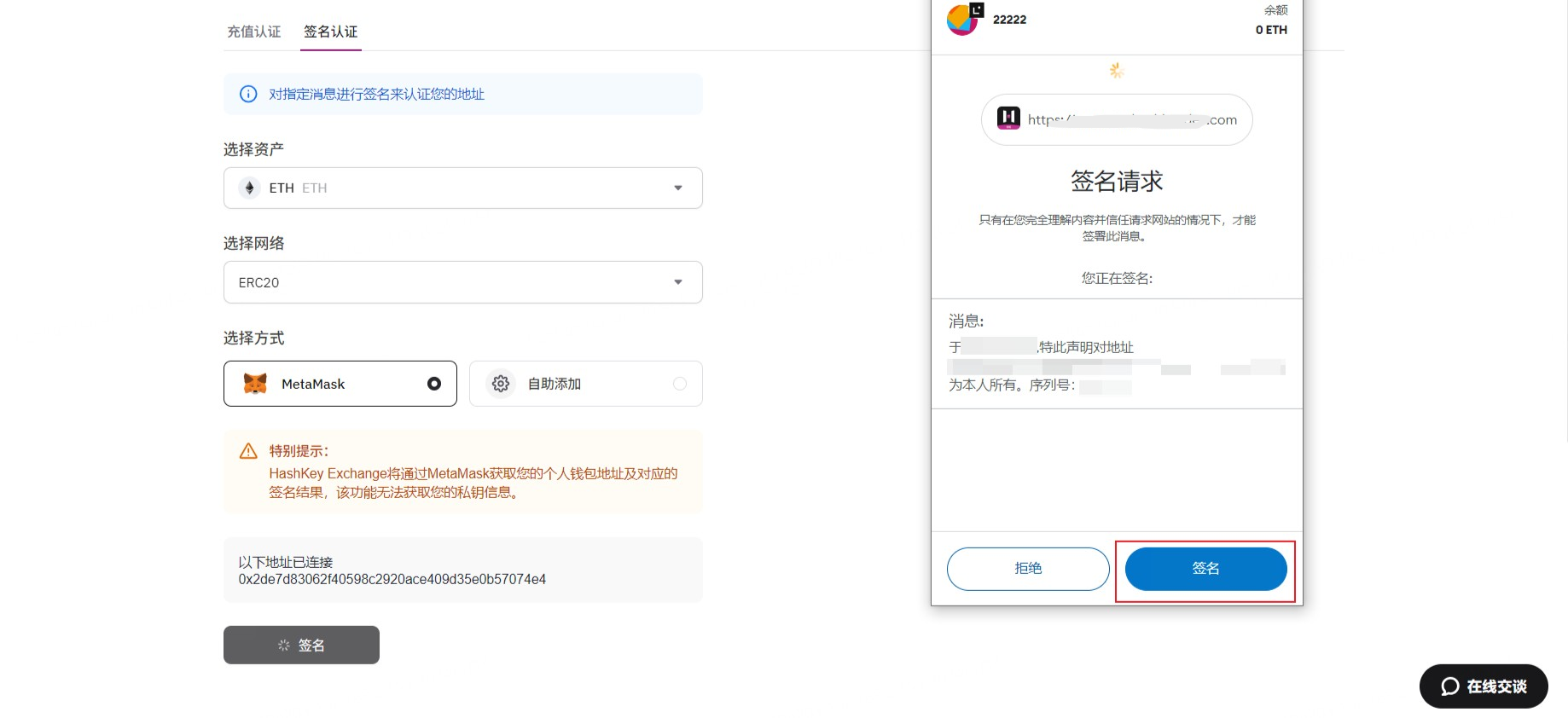Choose the 自助添加 method option

click(586, 384)
